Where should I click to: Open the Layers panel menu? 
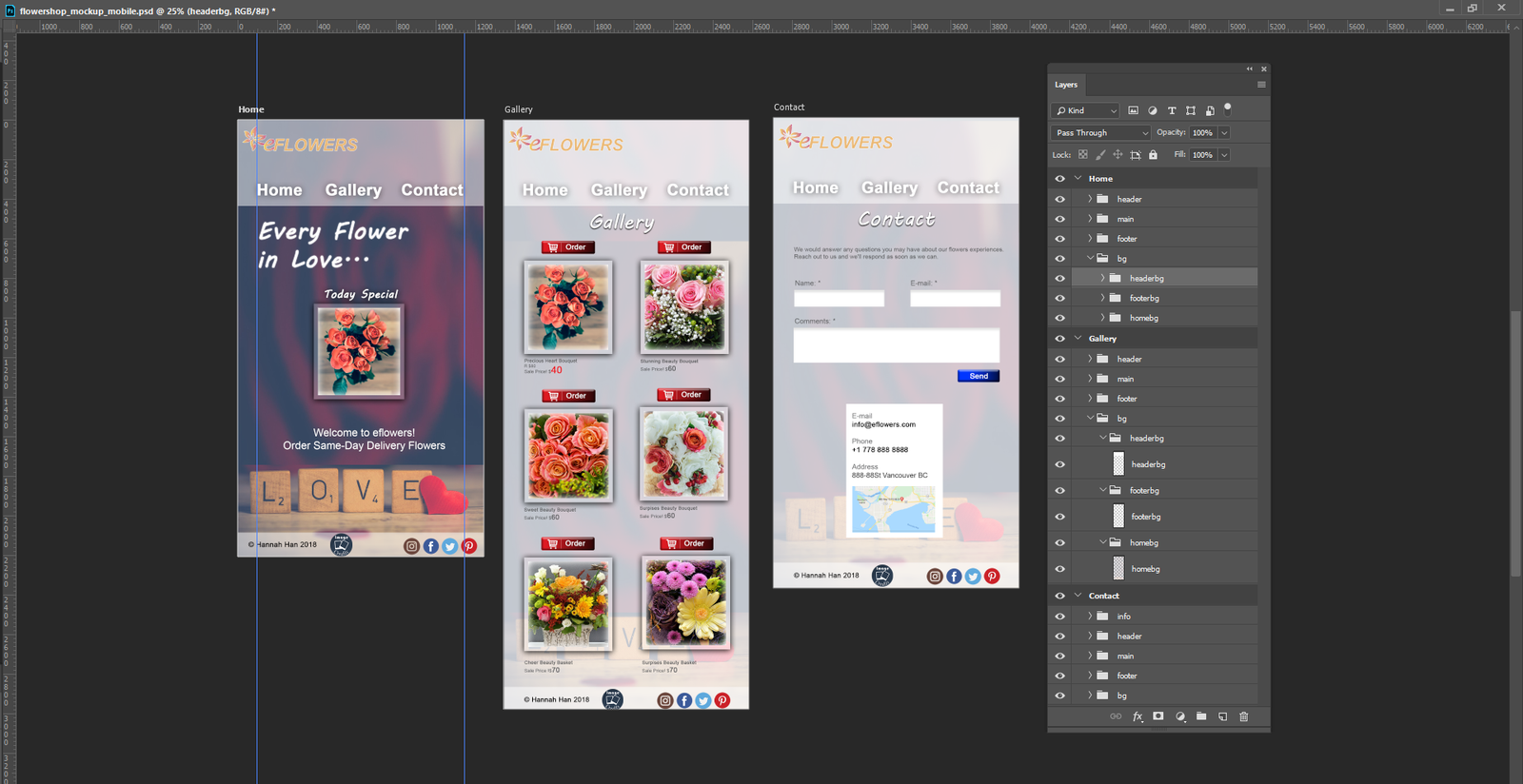pyautogui.click(x=1261, y=85)
